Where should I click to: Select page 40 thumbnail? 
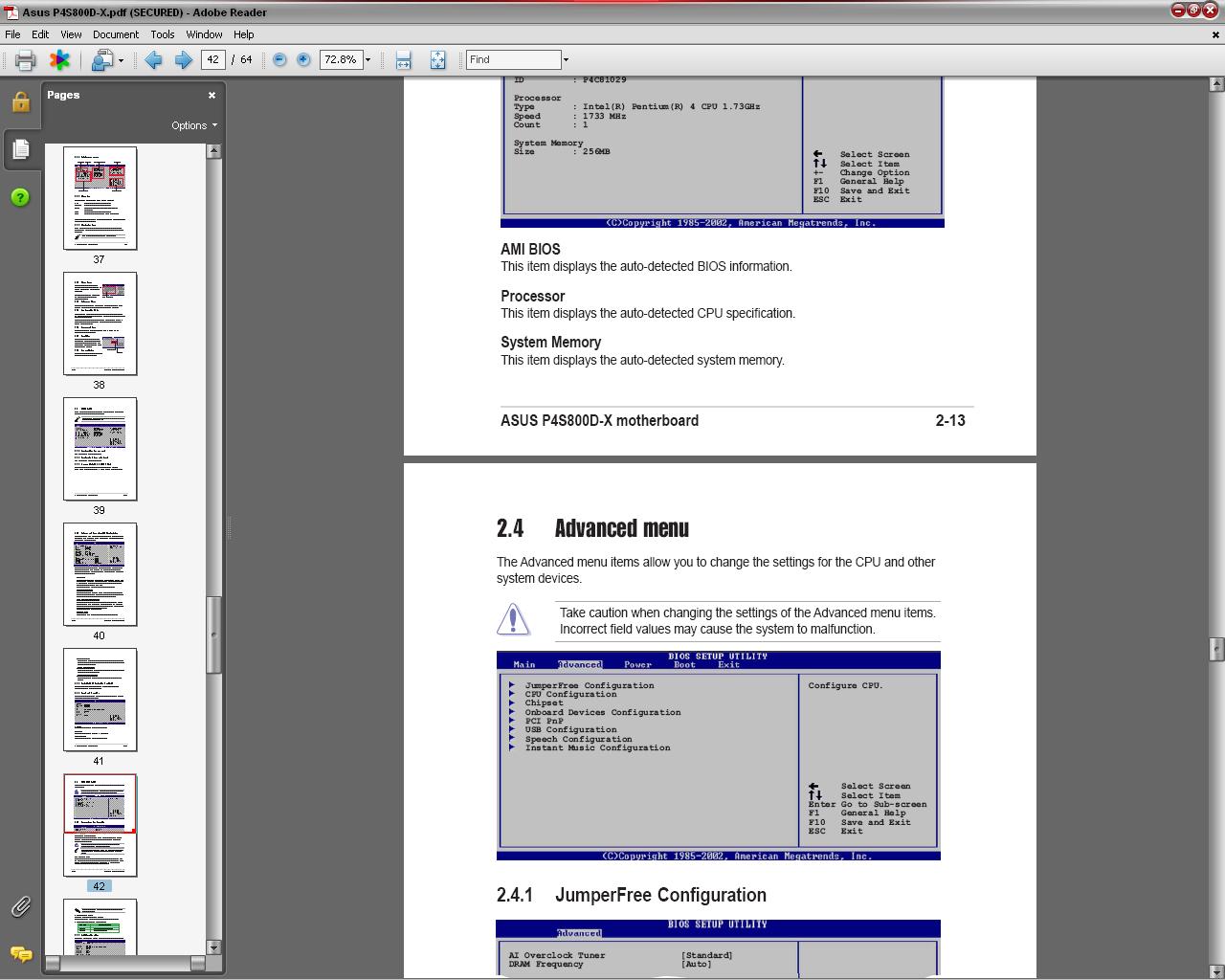point(100,574)
